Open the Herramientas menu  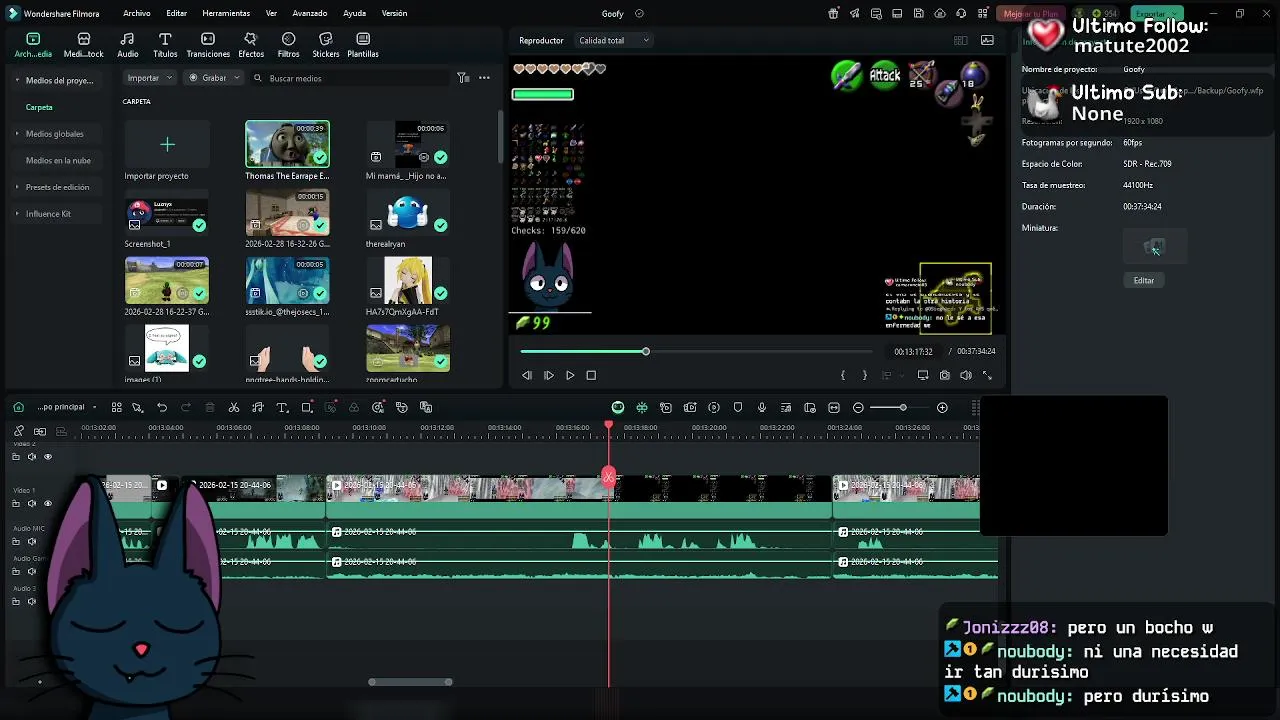(226, 13)
